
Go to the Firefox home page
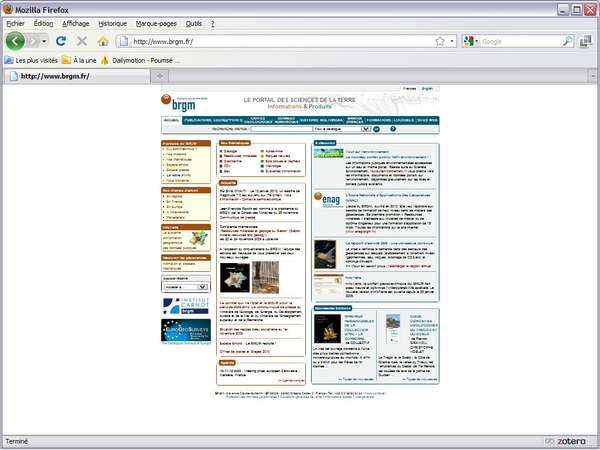[103, 42]
